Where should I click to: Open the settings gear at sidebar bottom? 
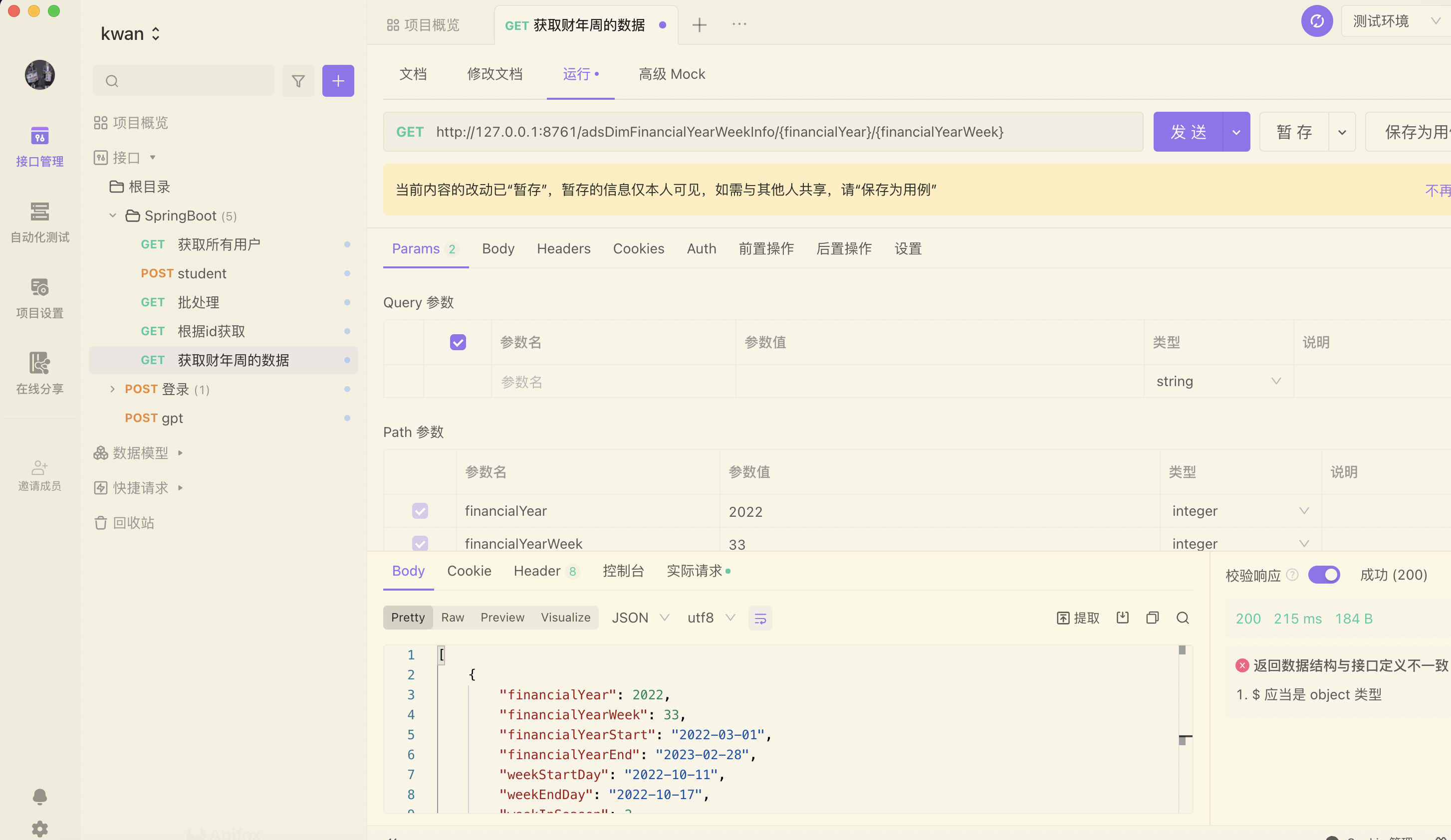coord(40,829)
